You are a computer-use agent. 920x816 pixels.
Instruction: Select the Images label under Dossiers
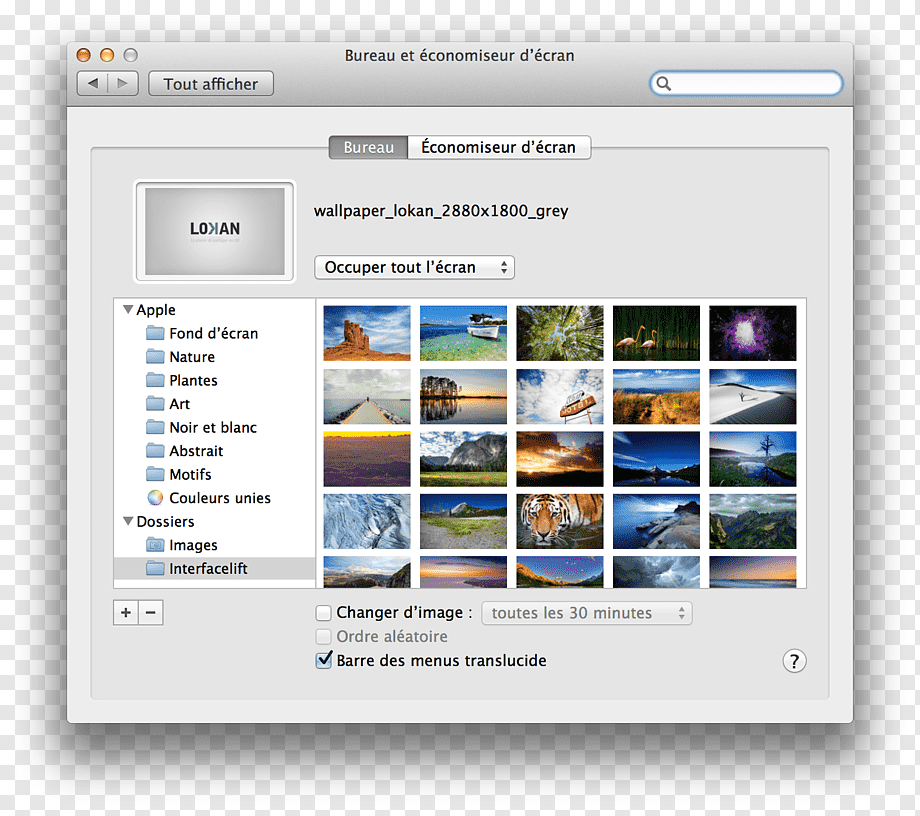(193, 545)
